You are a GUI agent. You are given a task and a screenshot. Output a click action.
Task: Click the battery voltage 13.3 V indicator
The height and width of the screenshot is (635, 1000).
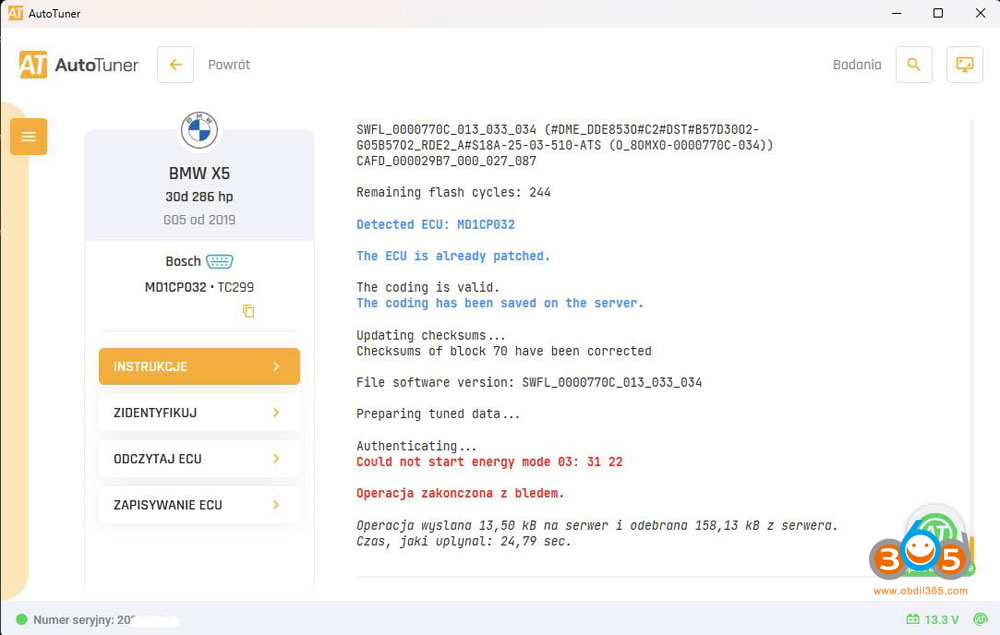[932, 620]
